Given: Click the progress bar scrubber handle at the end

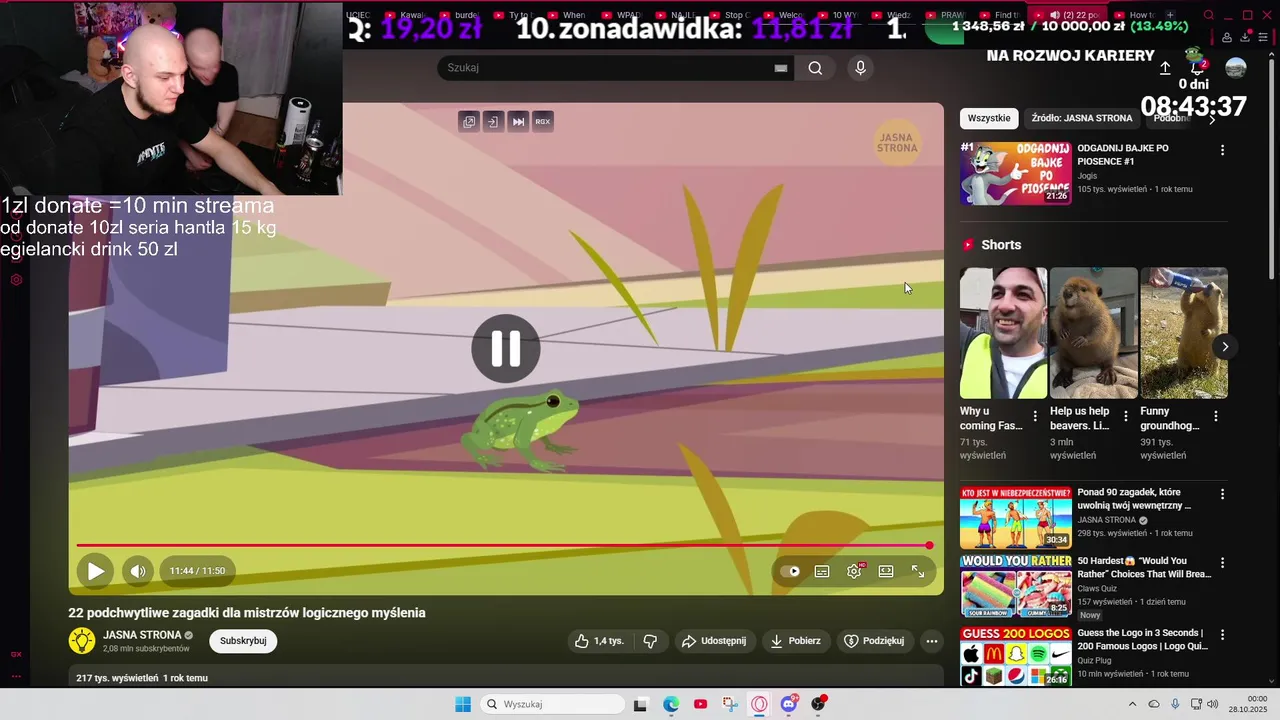Looking at the screenshot, I should click(x=929, y=545).
